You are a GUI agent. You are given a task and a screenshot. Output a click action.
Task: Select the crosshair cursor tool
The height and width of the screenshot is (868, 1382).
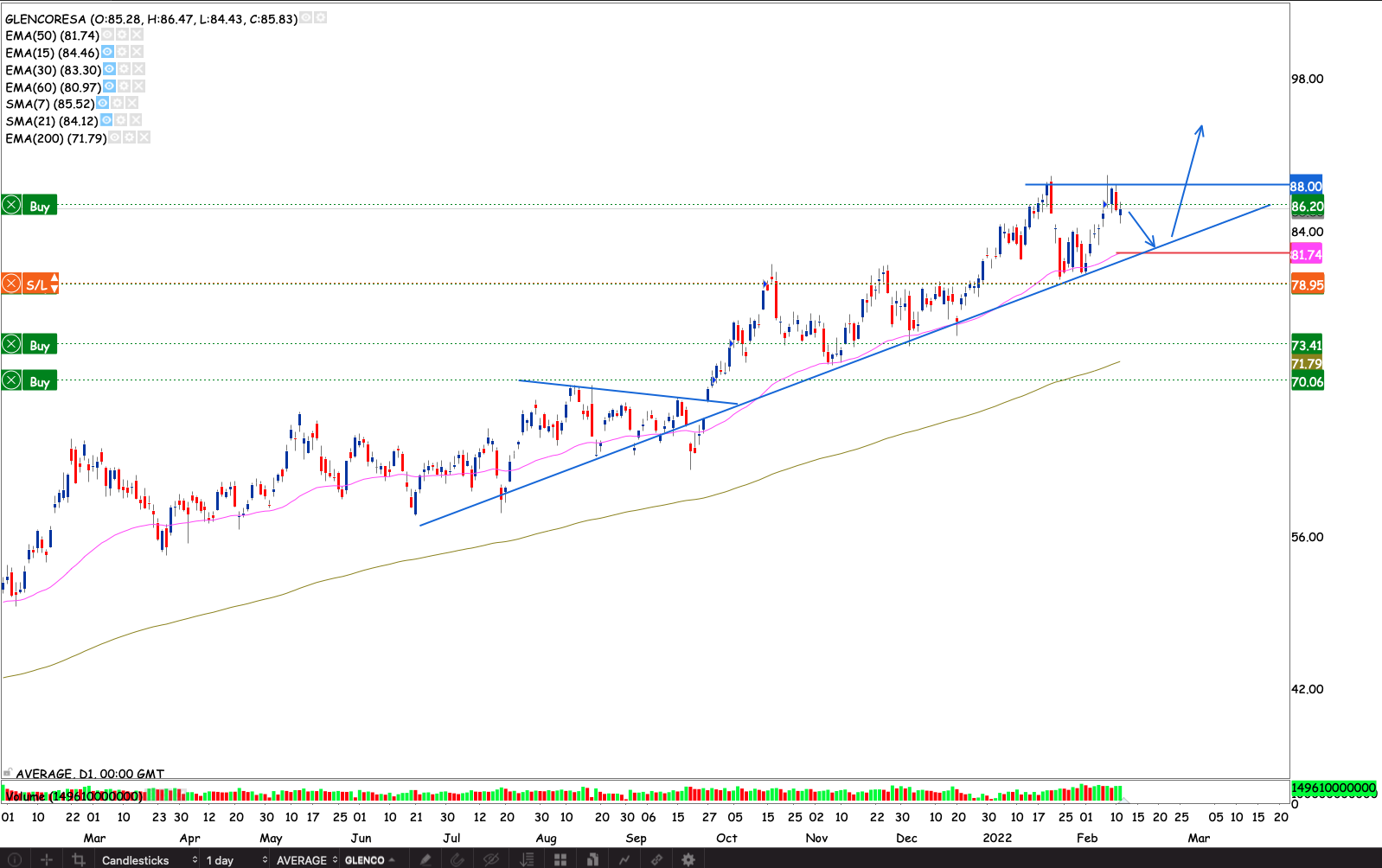coord(47,859)
